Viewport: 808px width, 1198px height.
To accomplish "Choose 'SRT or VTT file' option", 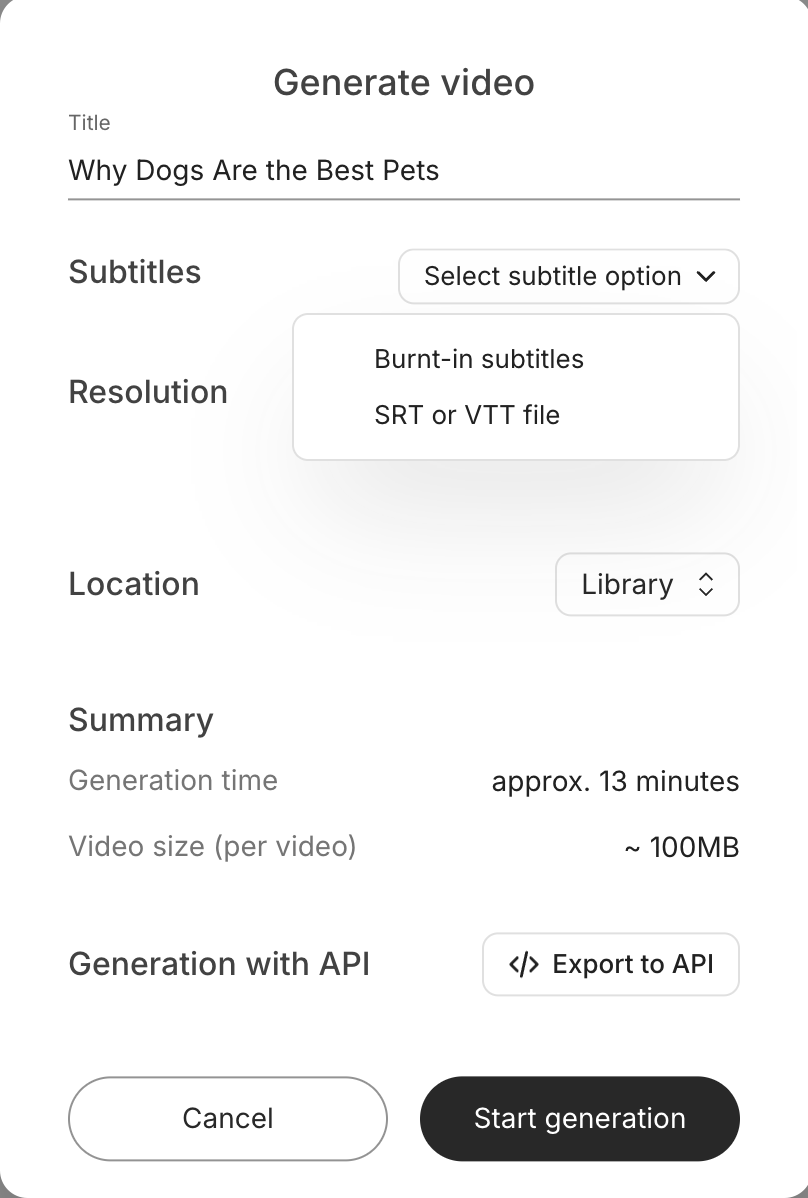I will 467,415.
